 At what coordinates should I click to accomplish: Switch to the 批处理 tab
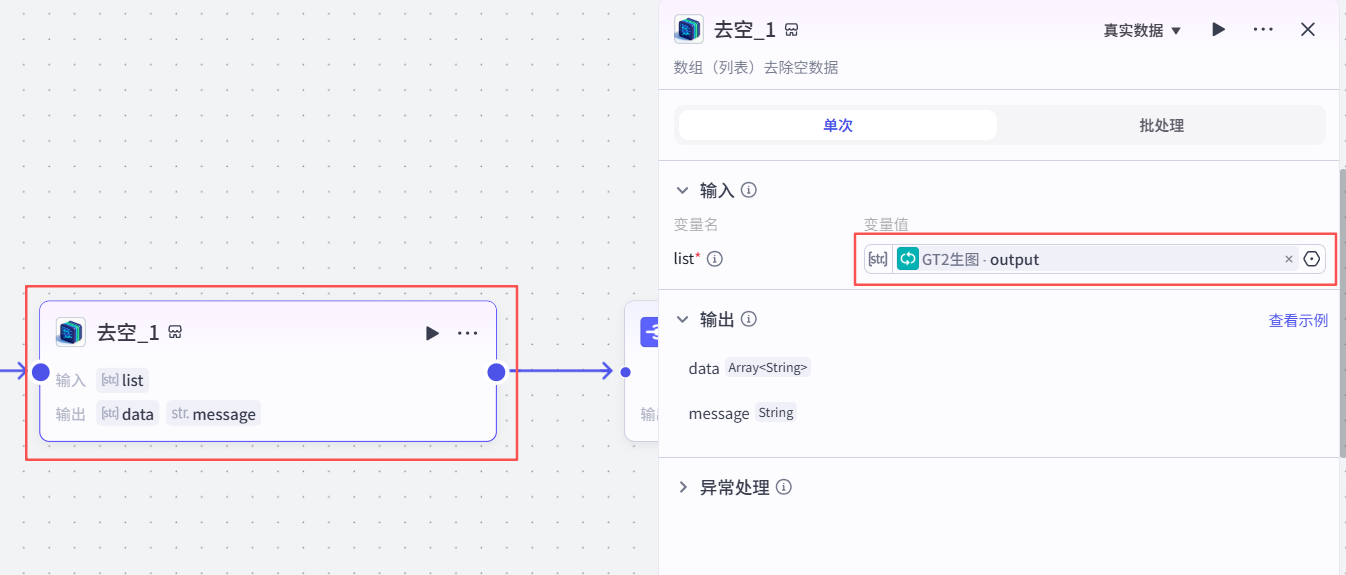[x=1161, y=125]
